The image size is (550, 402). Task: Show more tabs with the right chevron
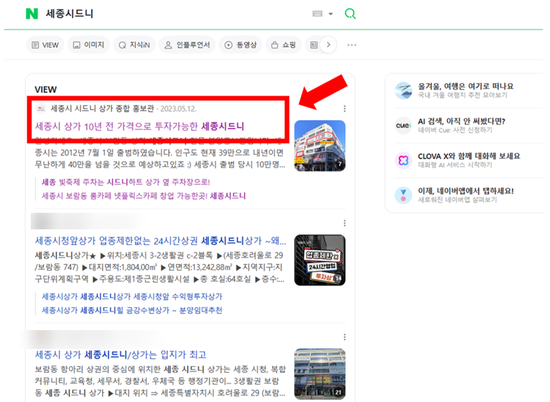point(328,45)
